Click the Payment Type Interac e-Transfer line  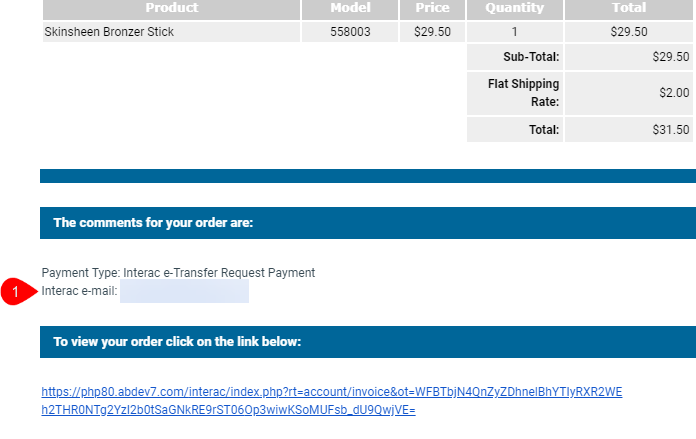tap(178, 272)
